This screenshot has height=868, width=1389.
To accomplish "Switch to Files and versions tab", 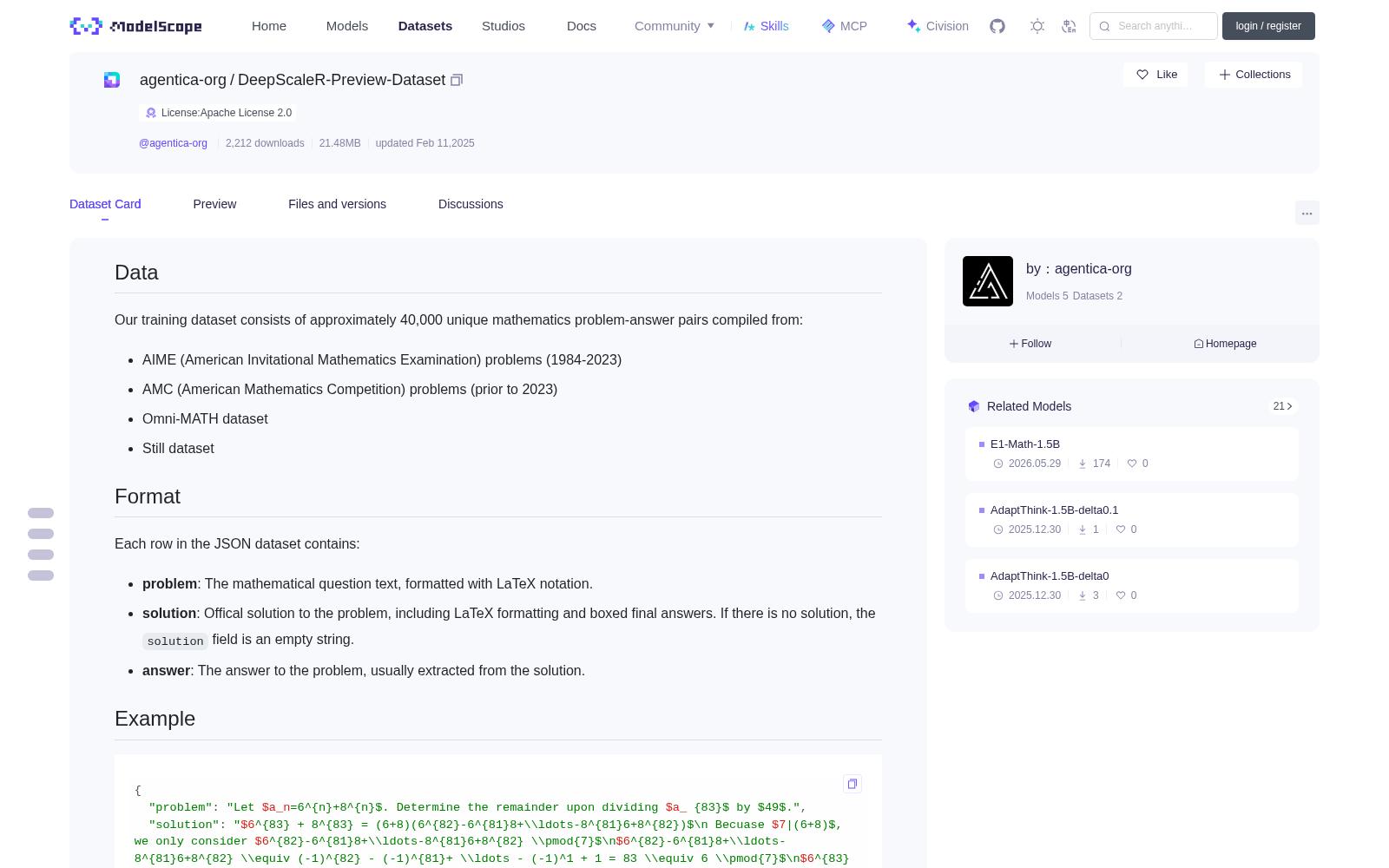I will pyautogui.click(x=337, y=204).
